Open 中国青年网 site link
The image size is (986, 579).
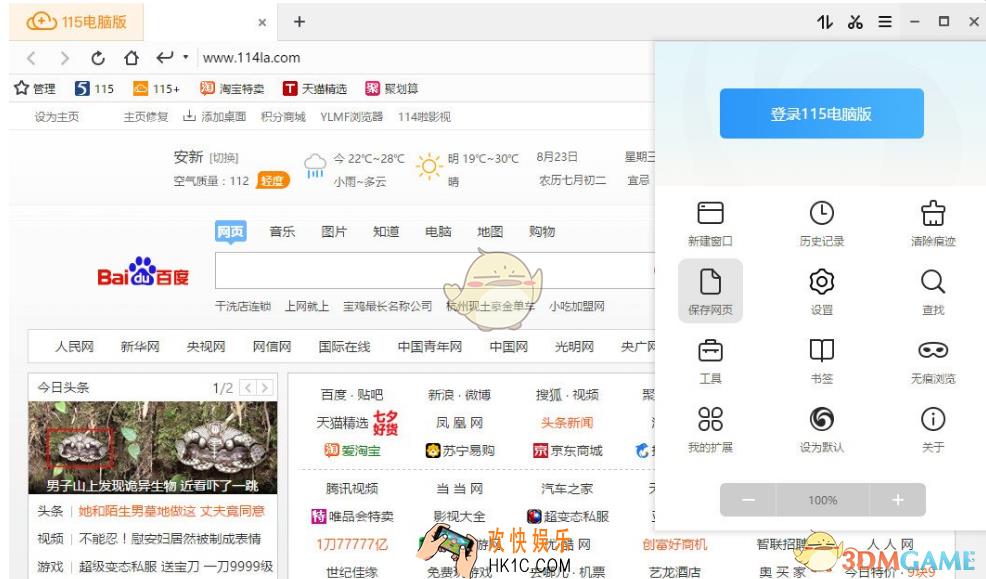(430, 346)
